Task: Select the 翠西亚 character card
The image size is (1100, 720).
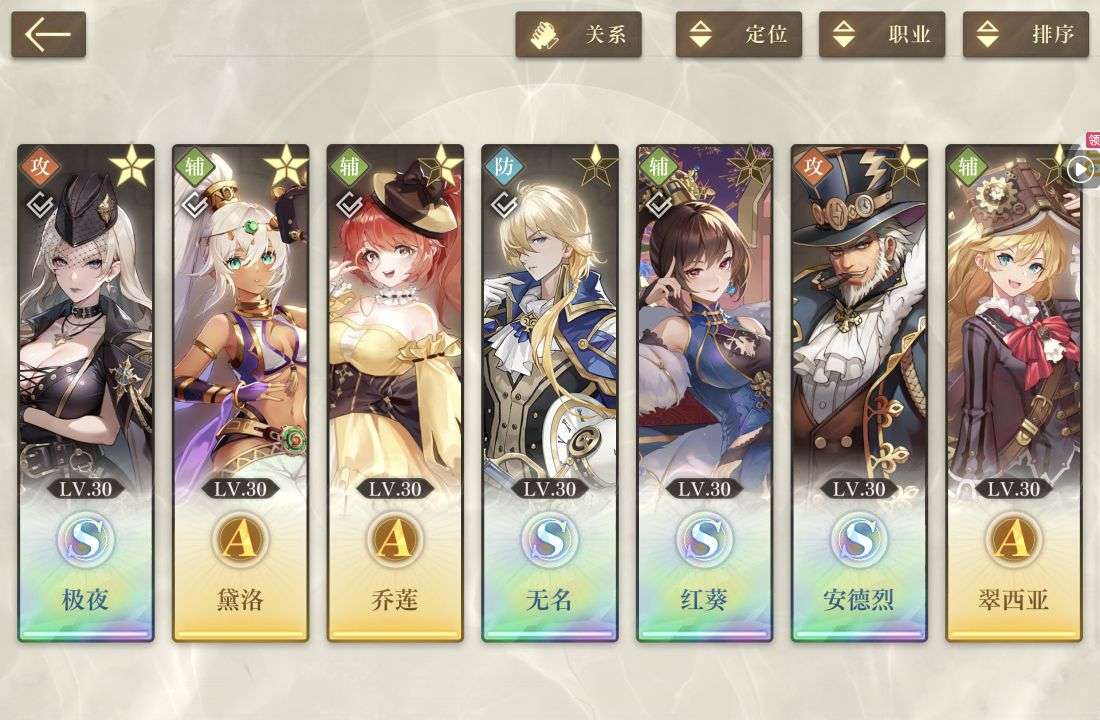Action: (x=1014, y=393)
